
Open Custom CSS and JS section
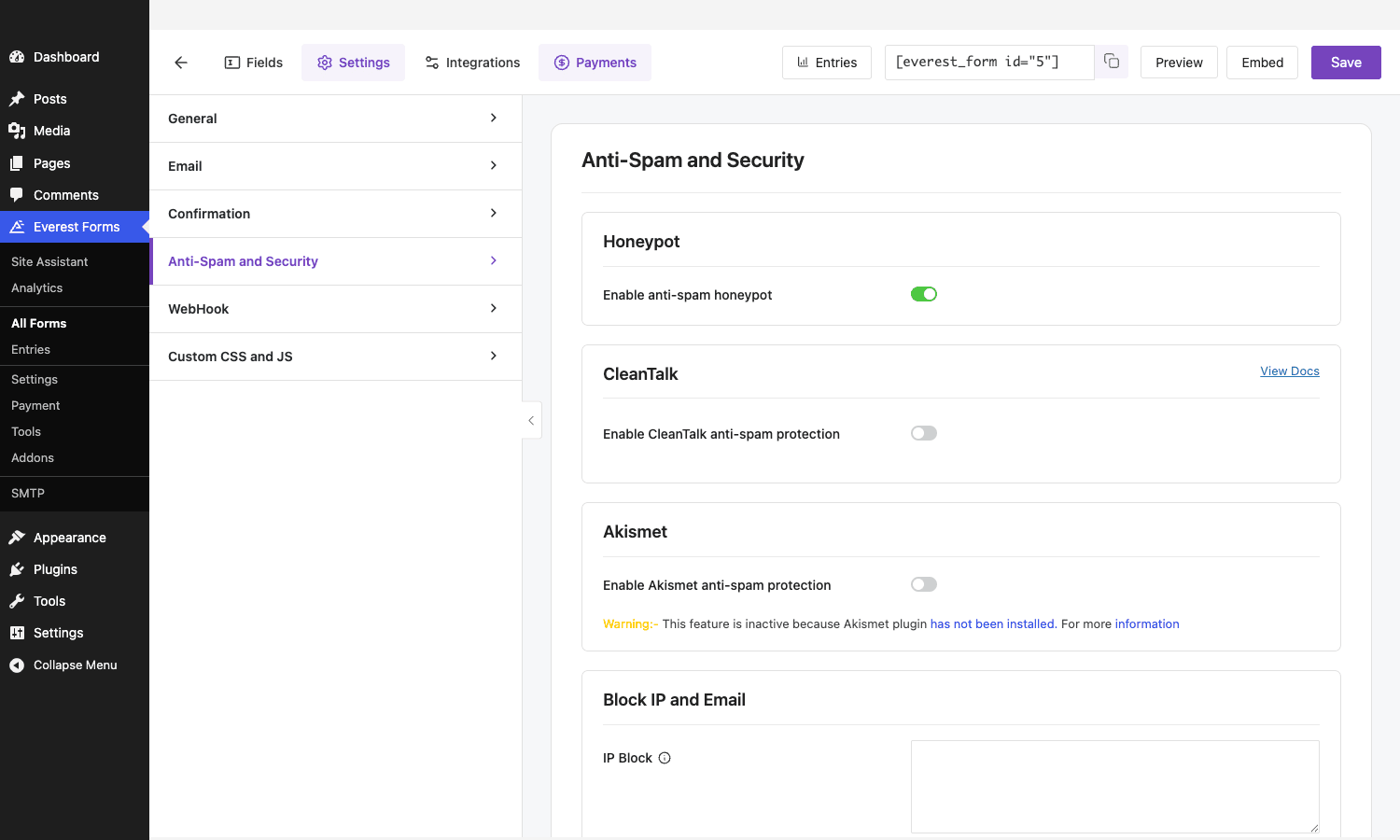click(336, 357)
